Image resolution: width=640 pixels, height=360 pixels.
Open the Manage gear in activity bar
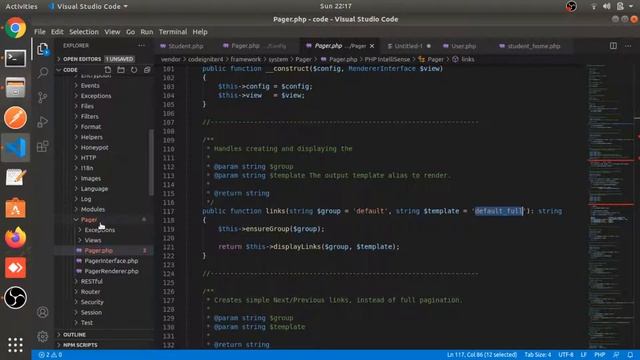tap(43, 336)
